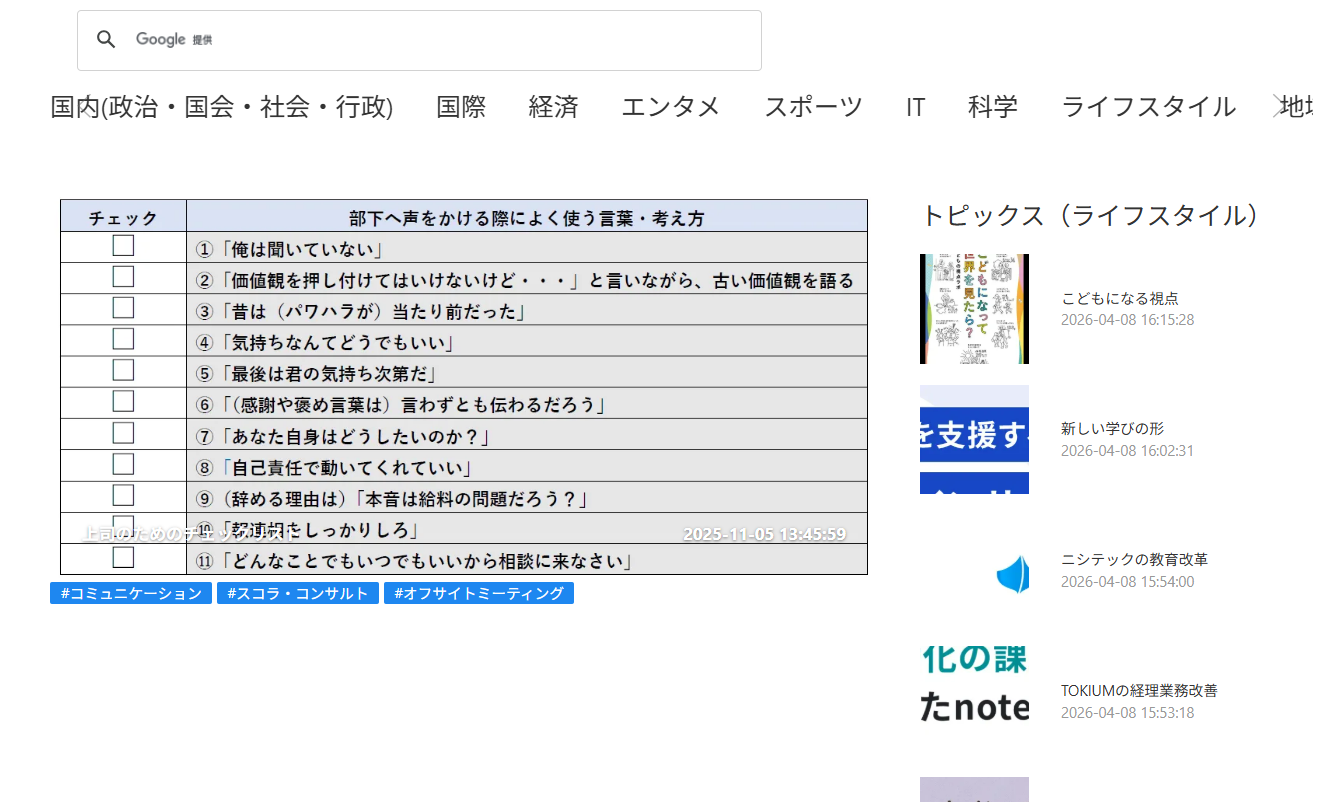Click the Google search input field
This screenshot has height=802, width=1337.
[450, 40]
